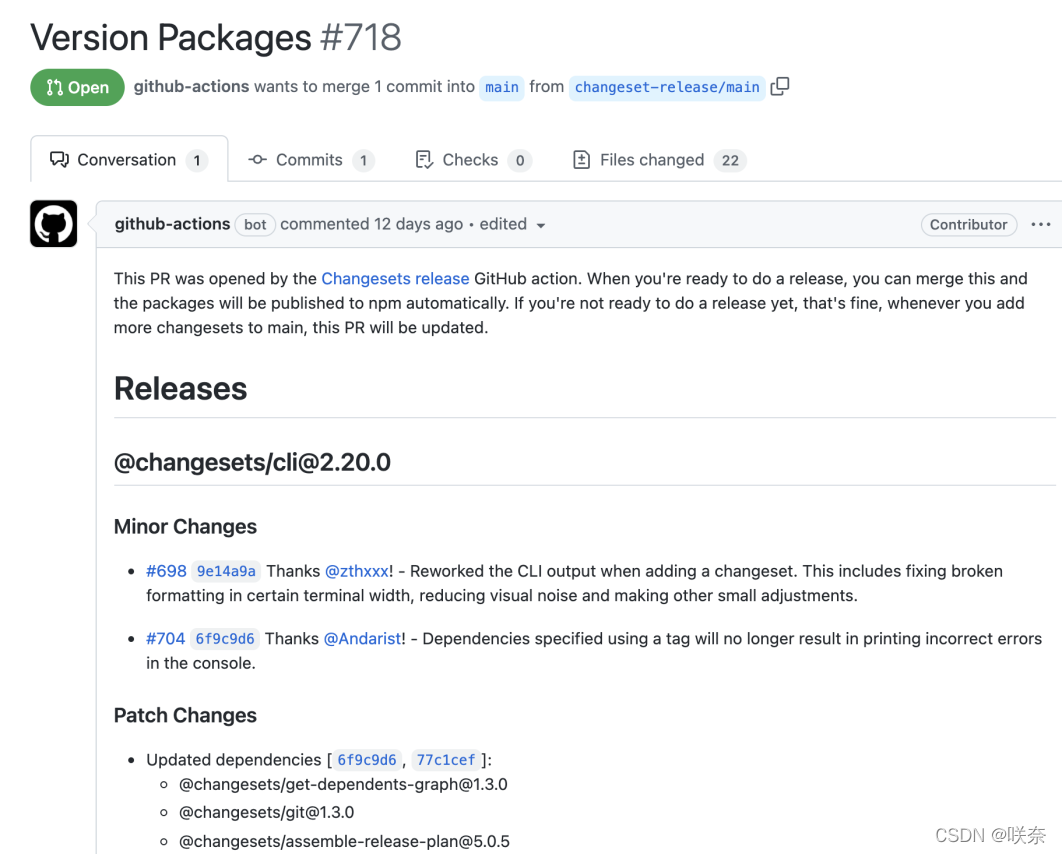Visit @zthxxx user profile link
Viewport: 1062px width, 854px height.
point(357,571)
